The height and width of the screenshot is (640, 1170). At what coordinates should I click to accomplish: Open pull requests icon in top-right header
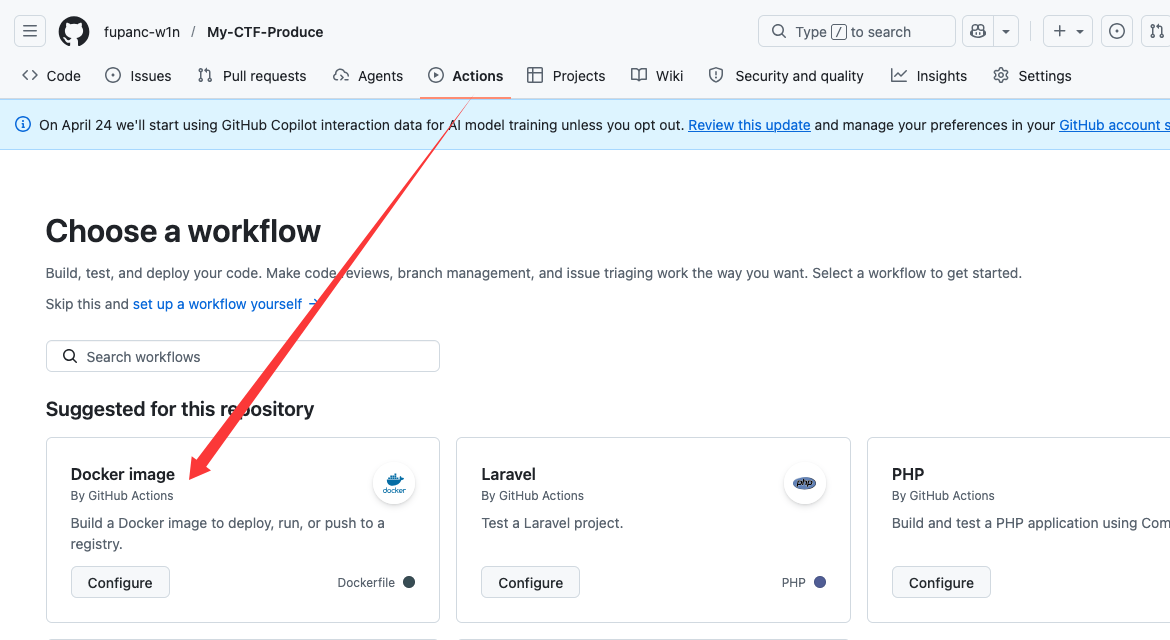point(1156,31)
